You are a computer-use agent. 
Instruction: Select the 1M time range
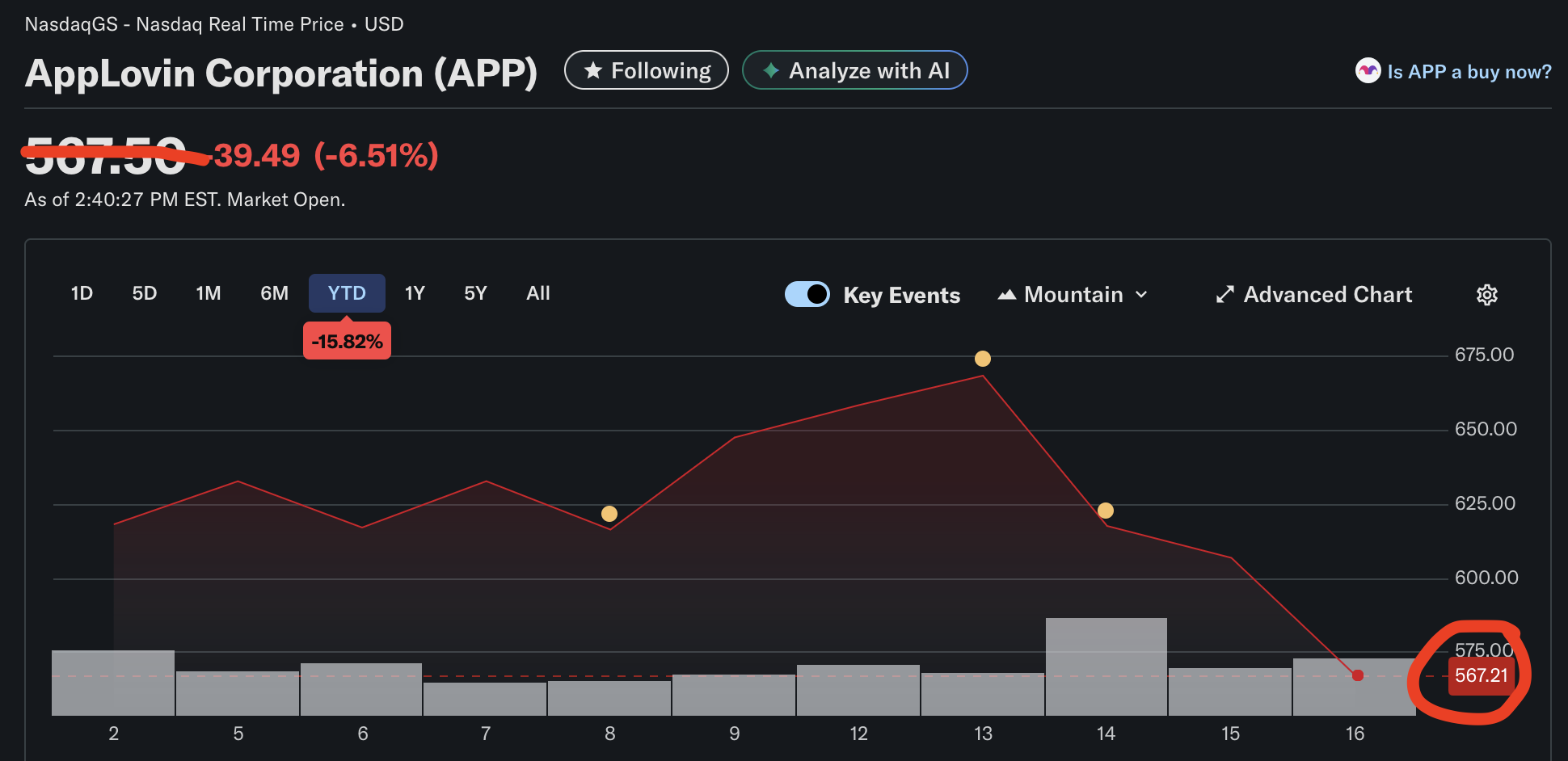(208, 293)
